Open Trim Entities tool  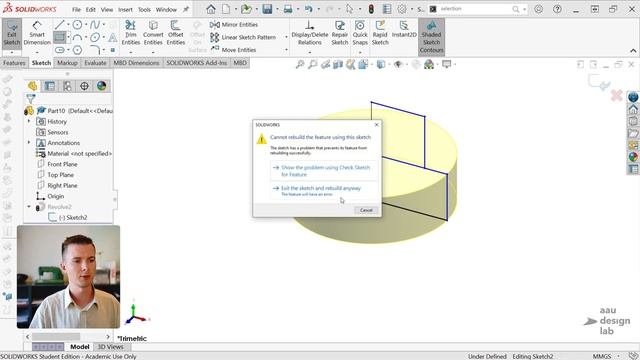(131, 33)
